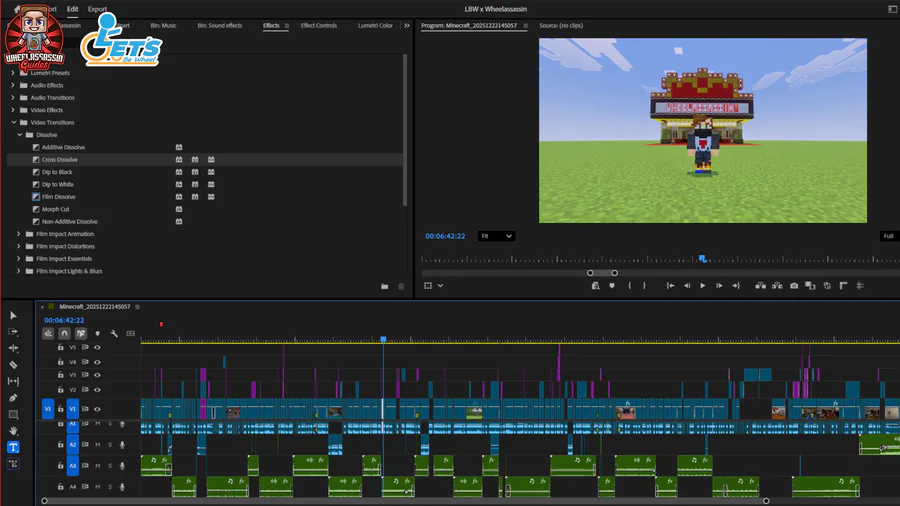Open timeline display settings wrench

[x=114, y=333]
